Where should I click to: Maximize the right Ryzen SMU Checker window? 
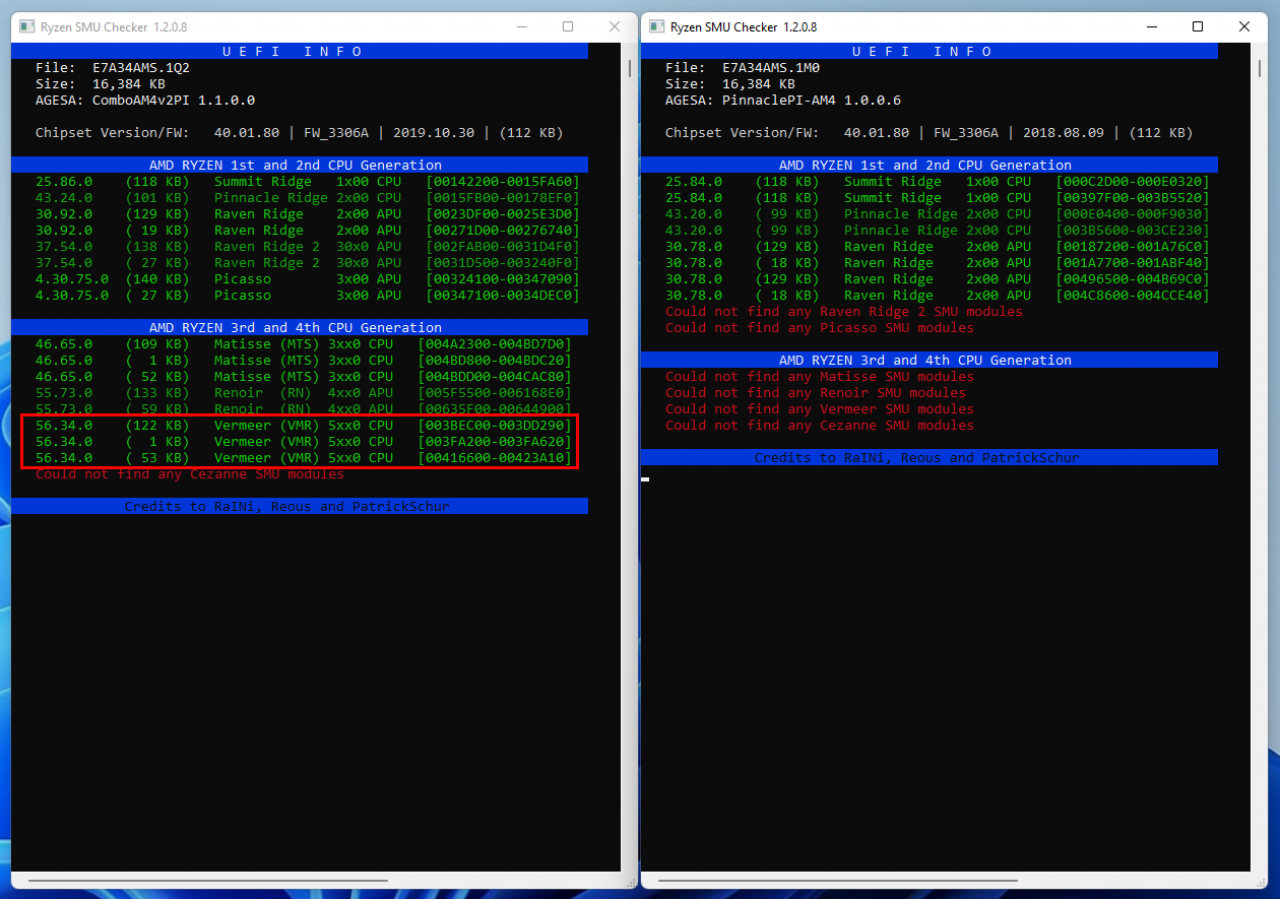(x=1198, y=27)
